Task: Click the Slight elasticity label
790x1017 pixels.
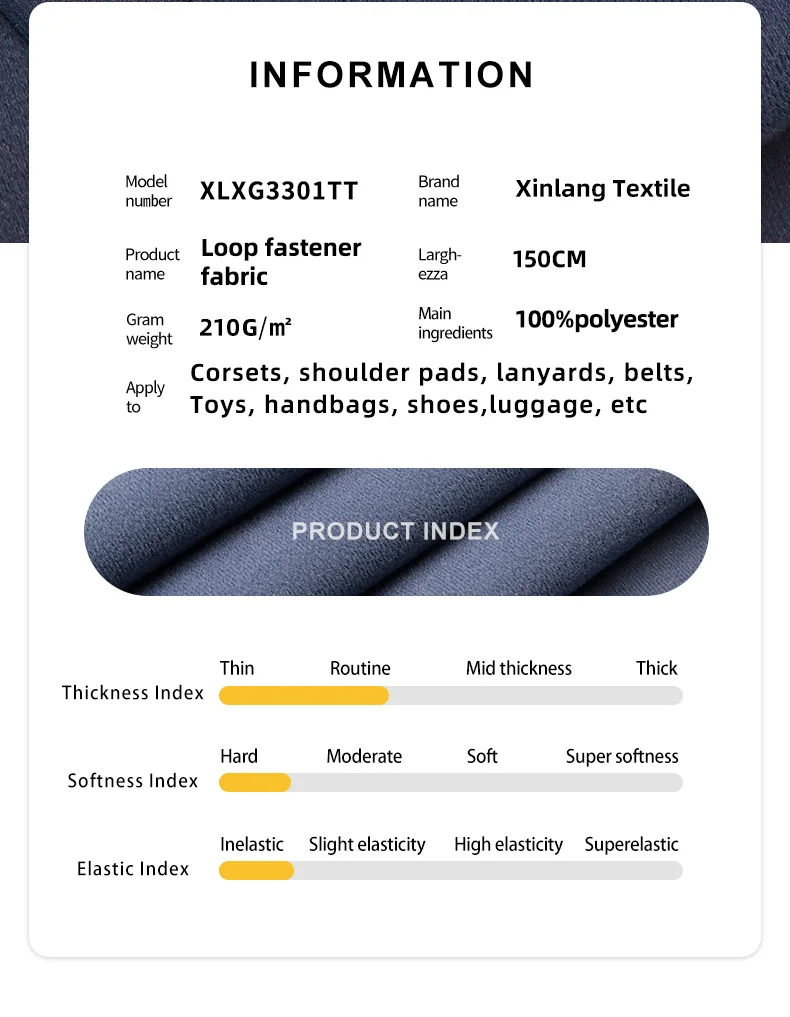Action: click(367, 844)
